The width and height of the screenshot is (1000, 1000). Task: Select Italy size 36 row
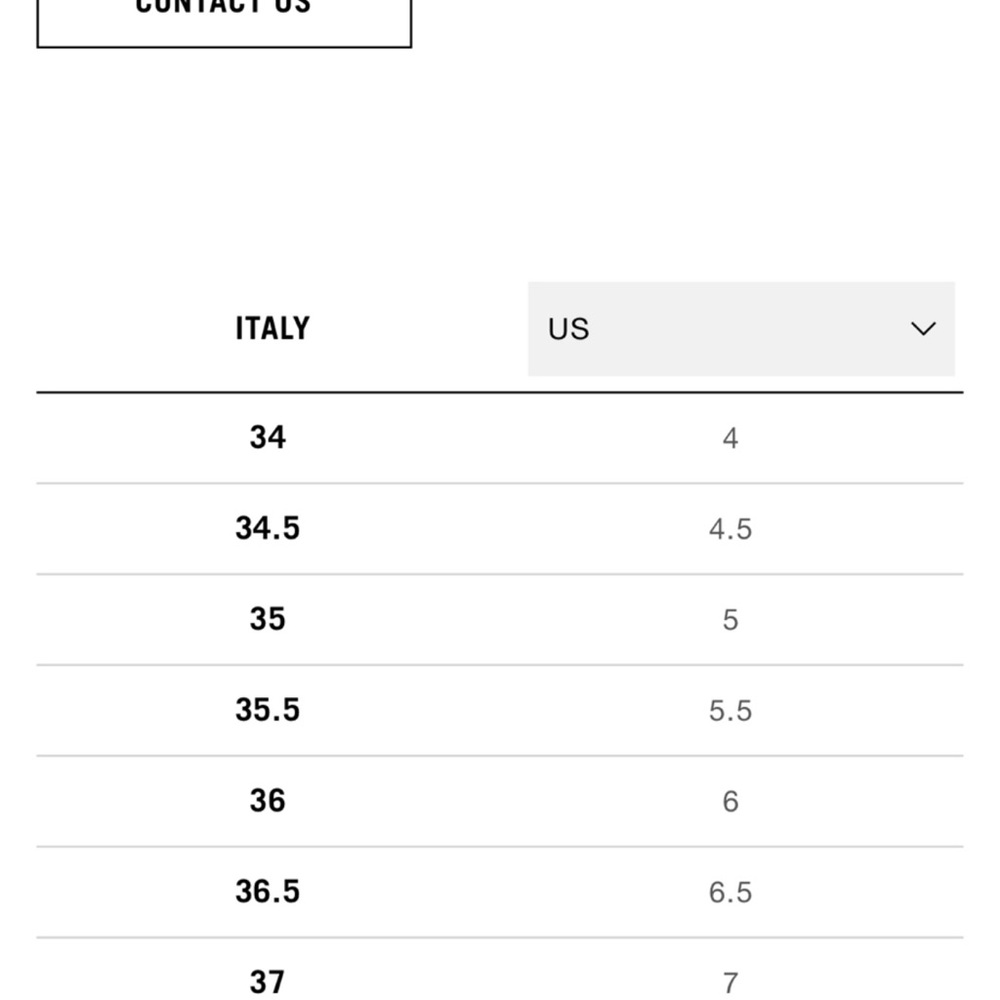click(x=499, y=801)
